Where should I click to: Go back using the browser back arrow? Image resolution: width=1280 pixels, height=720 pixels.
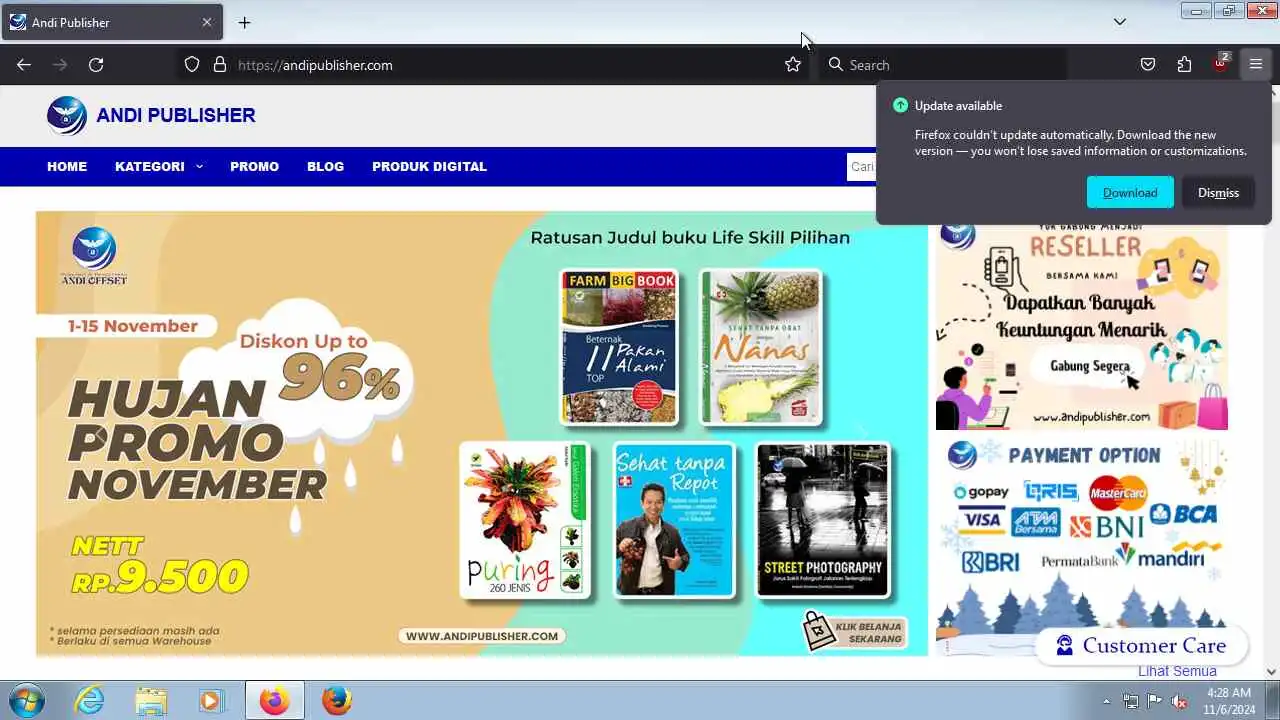[x=24, y=65]
